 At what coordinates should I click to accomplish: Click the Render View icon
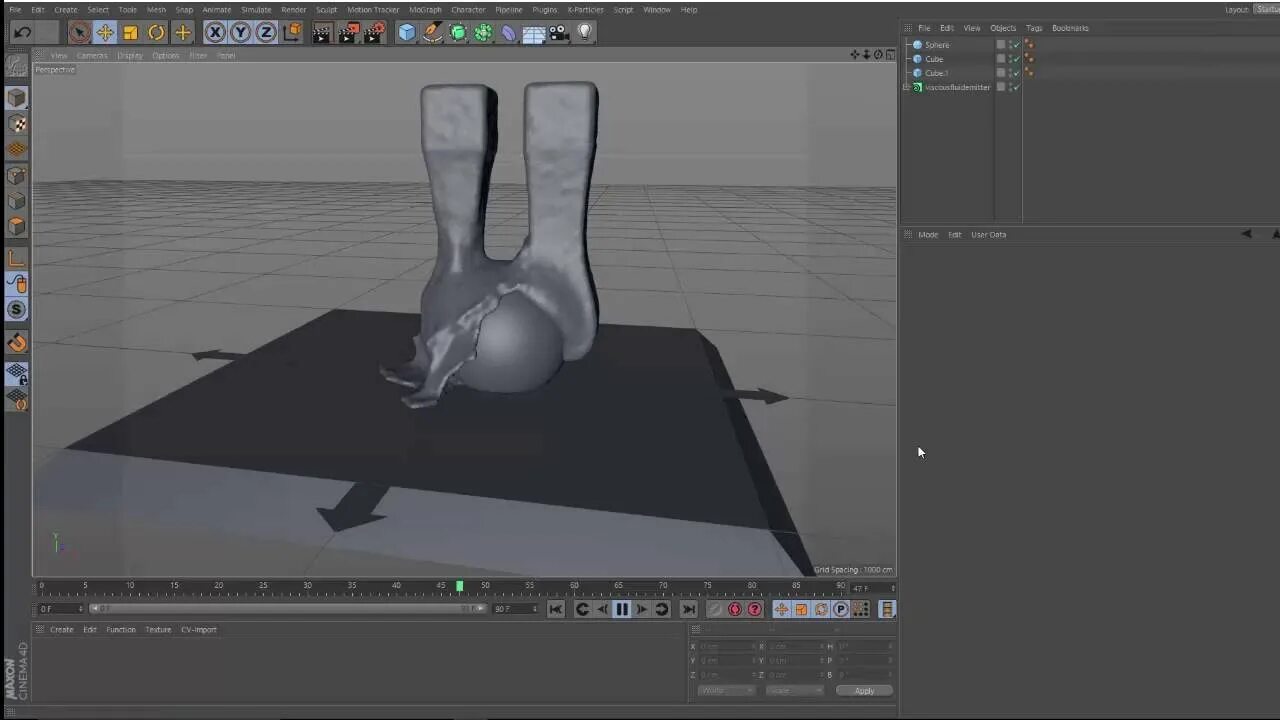[x=321, y=32]
